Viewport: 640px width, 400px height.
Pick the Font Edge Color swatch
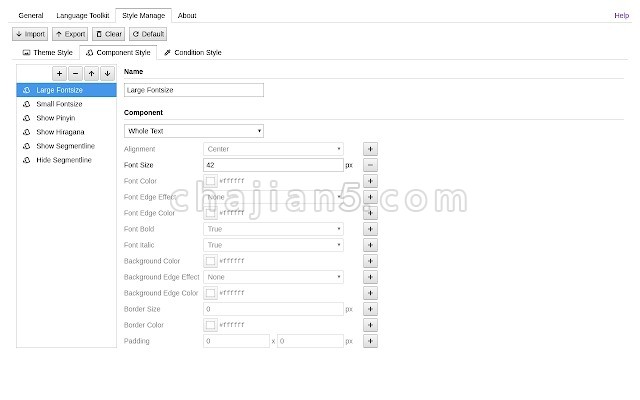[x=211, y=213]
